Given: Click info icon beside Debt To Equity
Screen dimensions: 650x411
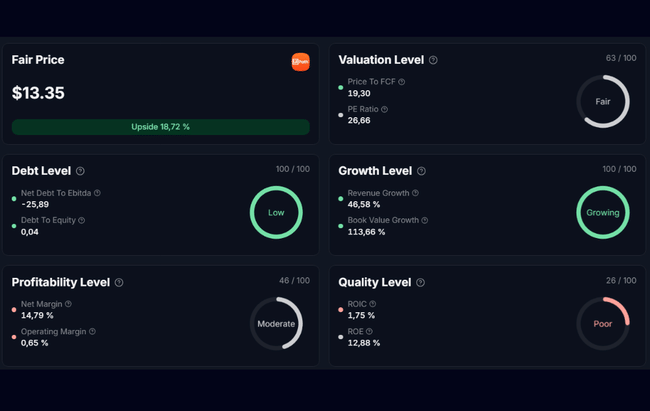Looking at the screenshot, I should (82, 220).
